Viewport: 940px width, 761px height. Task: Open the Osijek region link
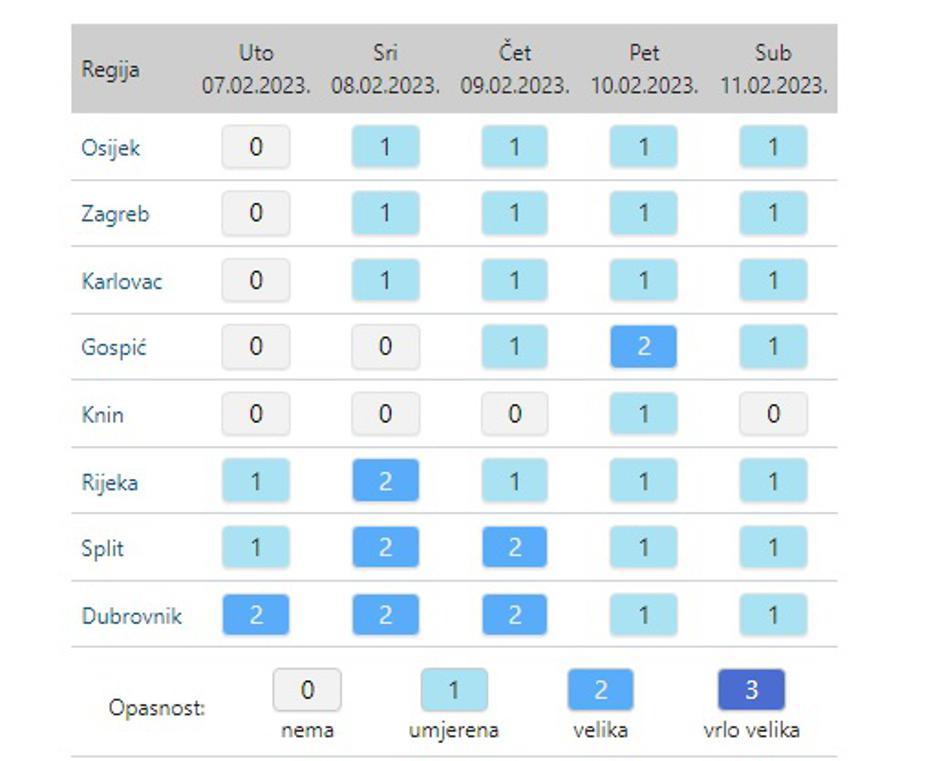pos(110,148)
